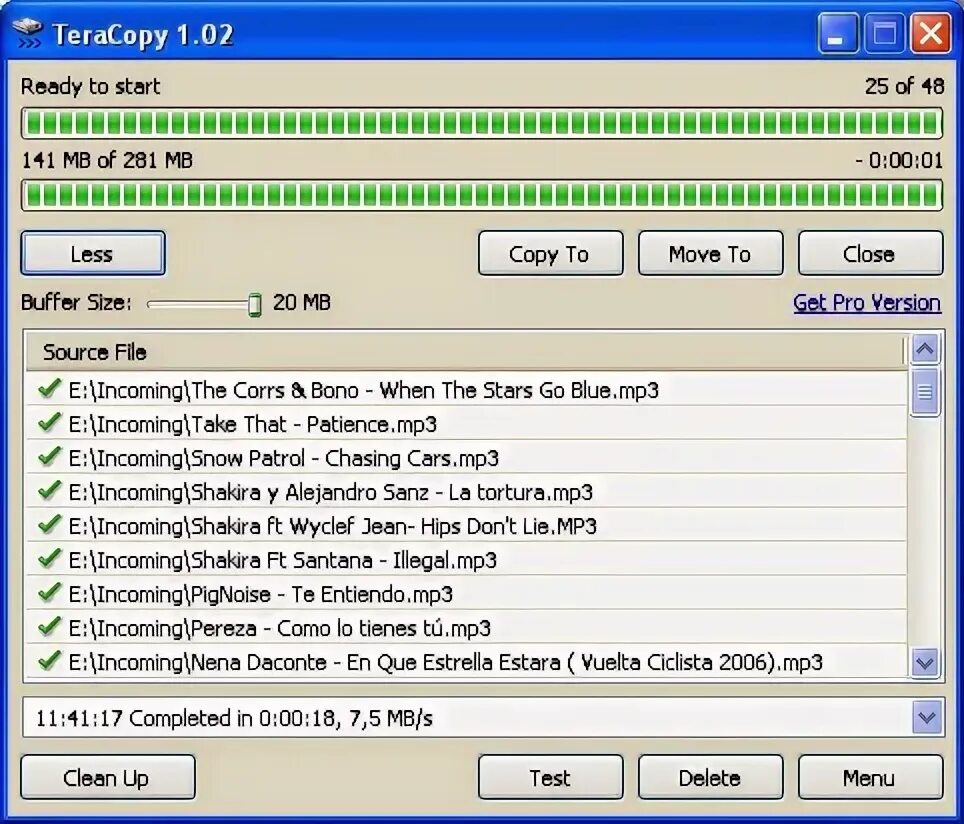Viewport: 964px width, 824px height.
Task: Click green checkmark beside The Corrs & Bono file
Action: tap(49, 389)
